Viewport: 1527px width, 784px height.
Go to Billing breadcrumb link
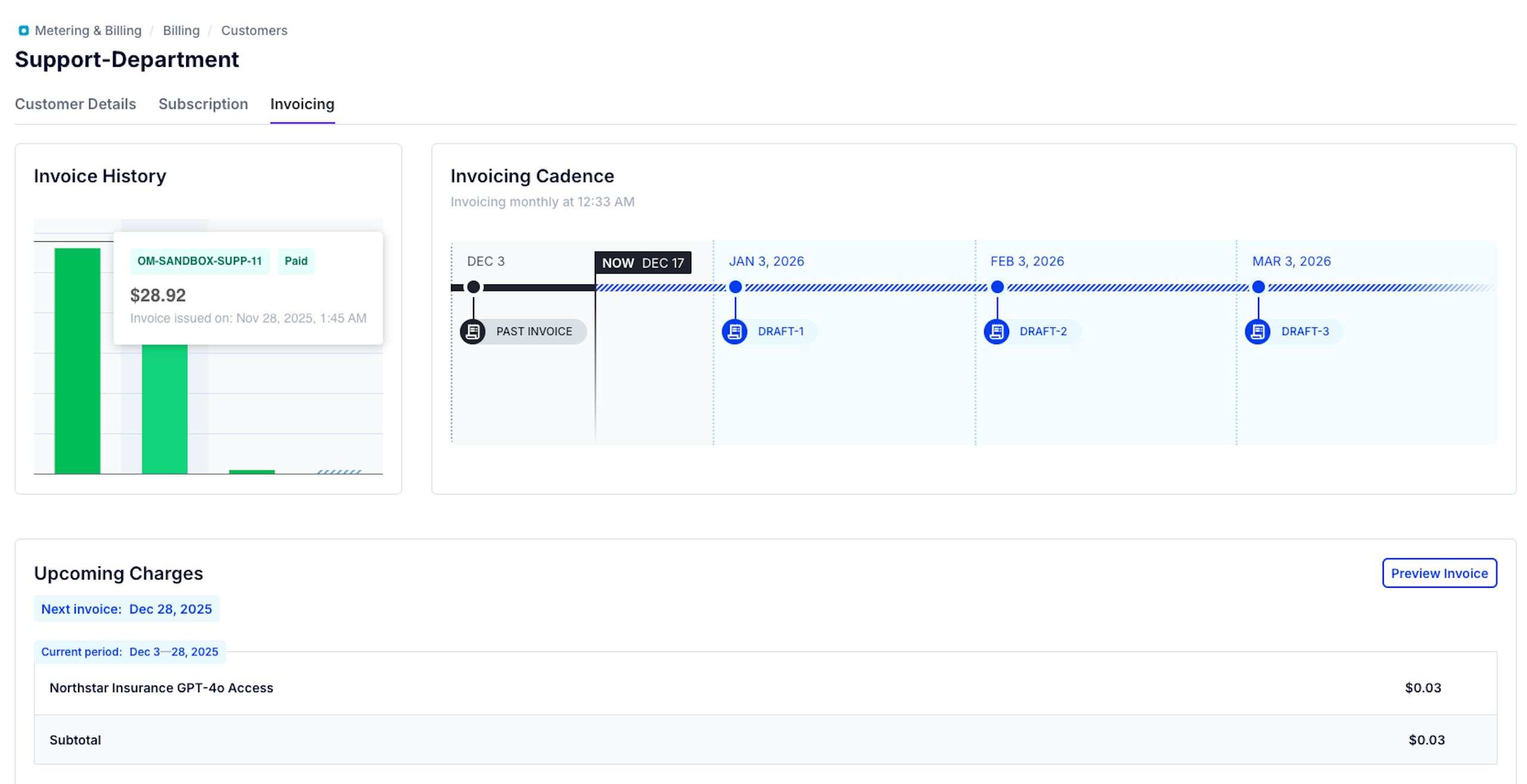181,30
